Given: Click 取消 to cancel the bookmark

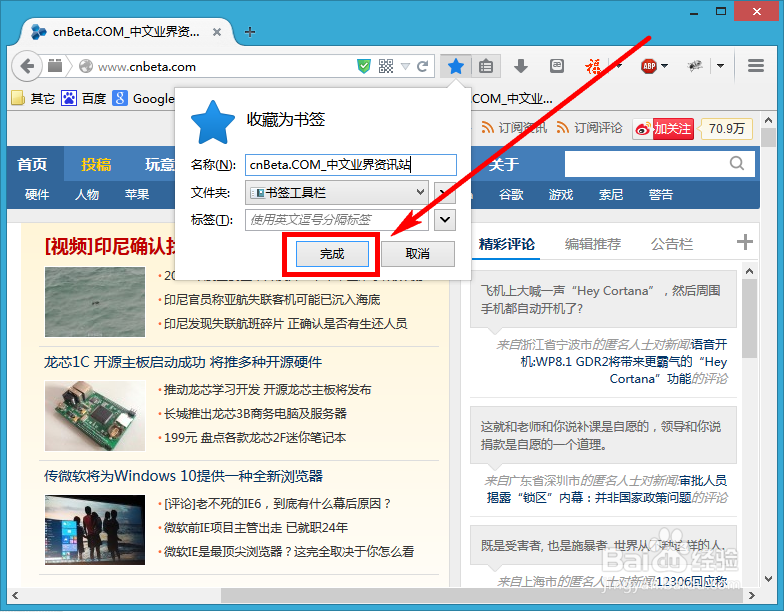Looking at the screenshot, I should click(x=418, y=254).
